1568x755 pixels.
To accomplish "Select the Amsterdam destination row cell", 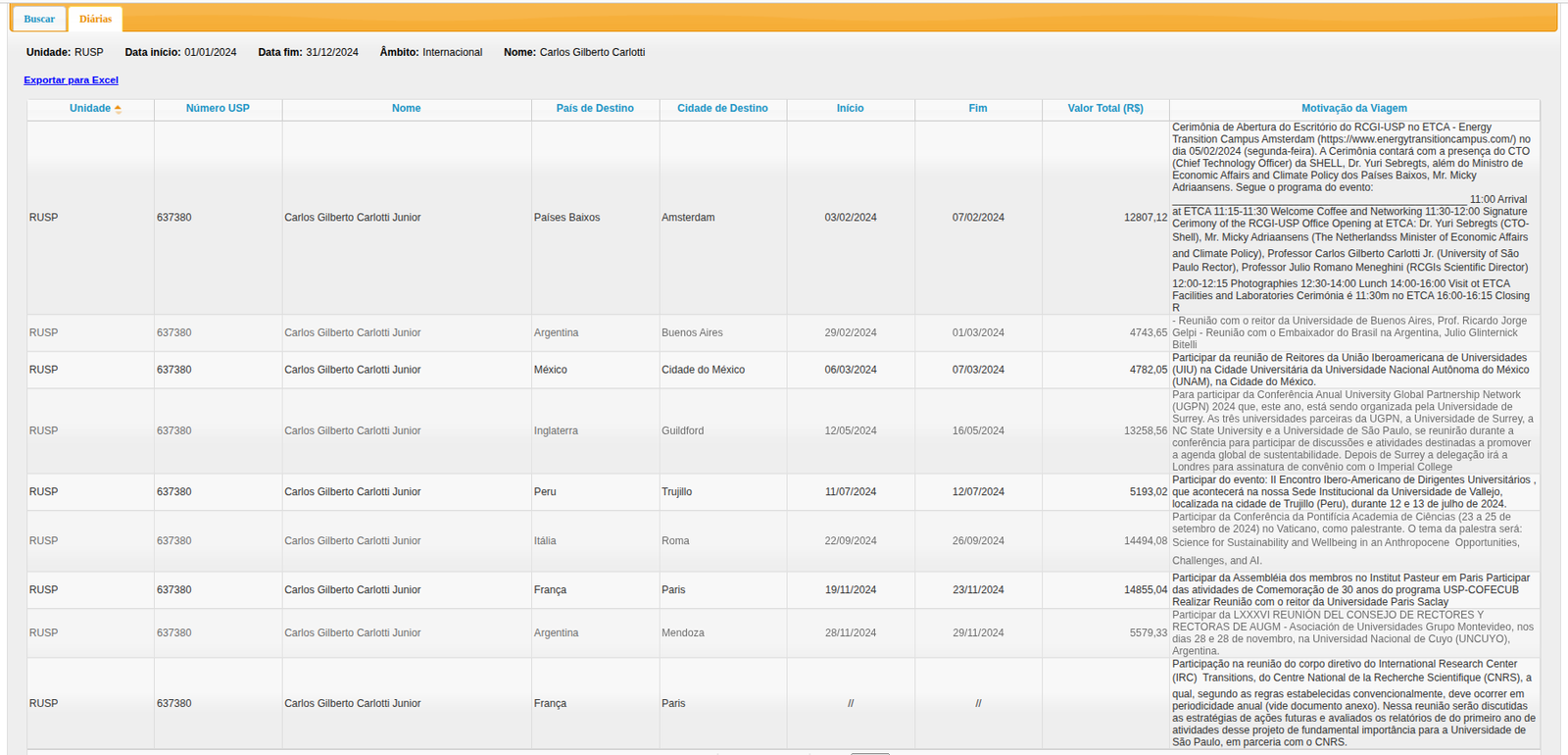I will tap(688, 218).
